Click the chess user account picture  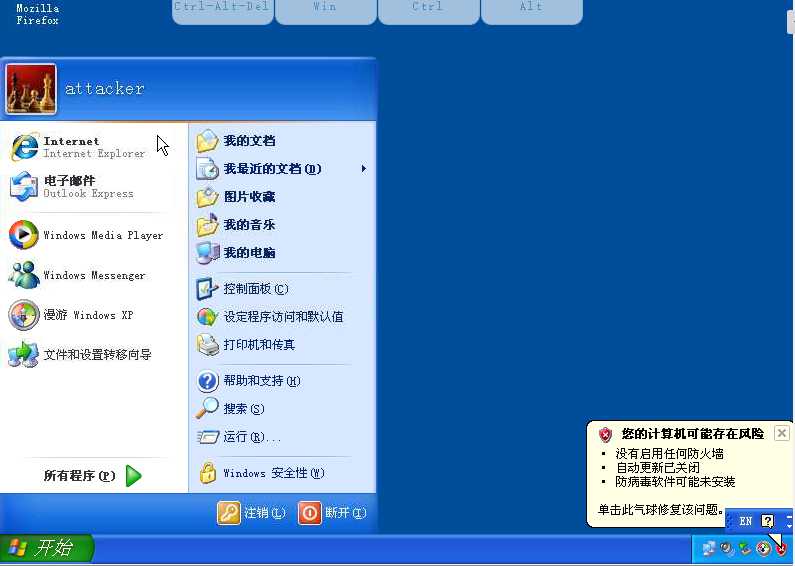click(x=31, y=89)
